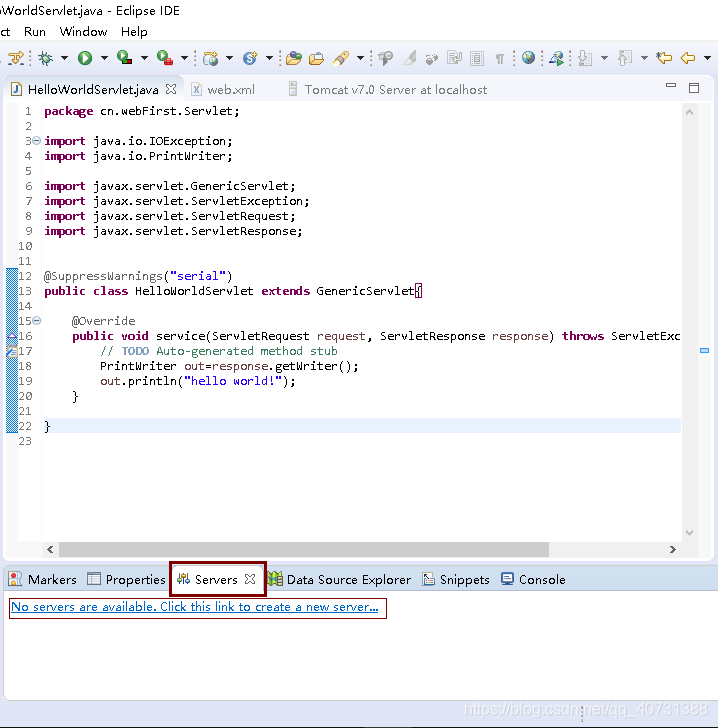Click the New Servlet icon

(250, 58)
